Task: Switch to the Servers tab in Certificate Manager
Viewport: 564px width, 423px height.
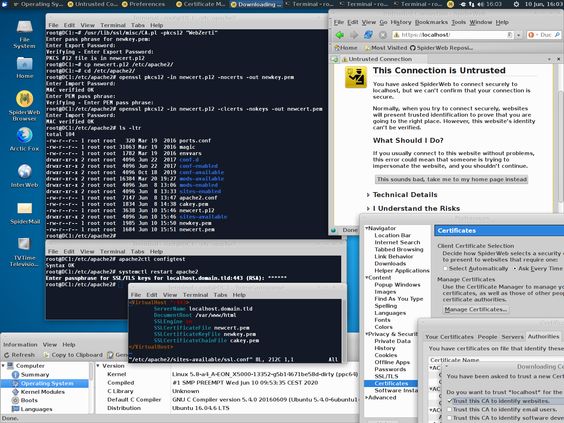Action: pos(512,337)
